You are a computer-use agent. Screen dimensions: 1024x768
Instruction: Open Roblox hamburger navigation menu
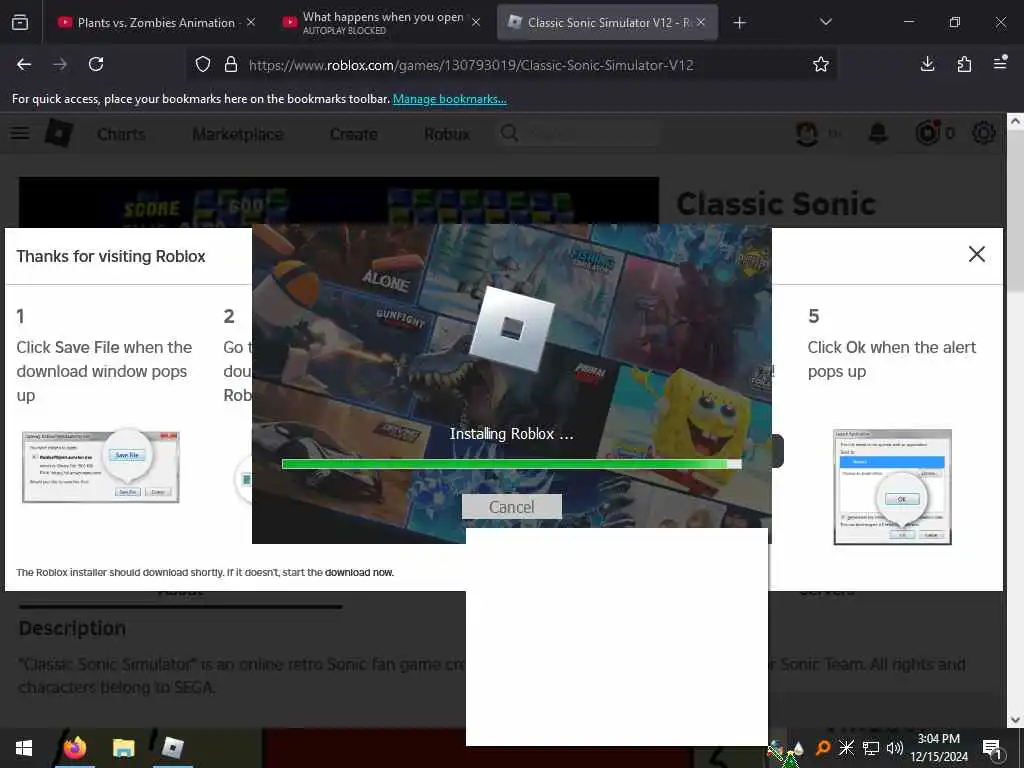[20, 133]
